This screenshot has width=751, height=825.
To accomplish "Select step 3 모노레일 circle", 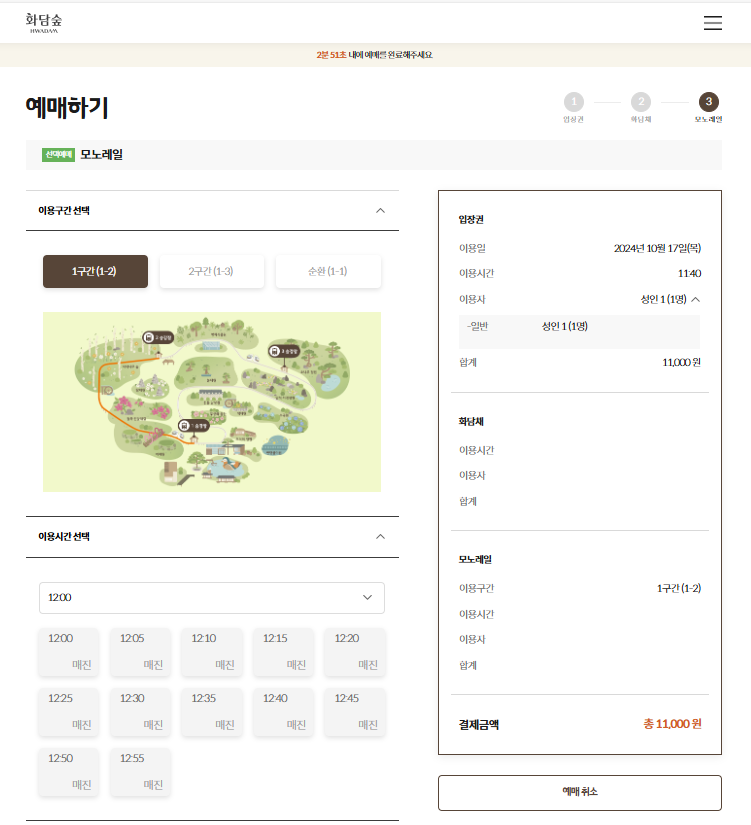I will 708,102.
